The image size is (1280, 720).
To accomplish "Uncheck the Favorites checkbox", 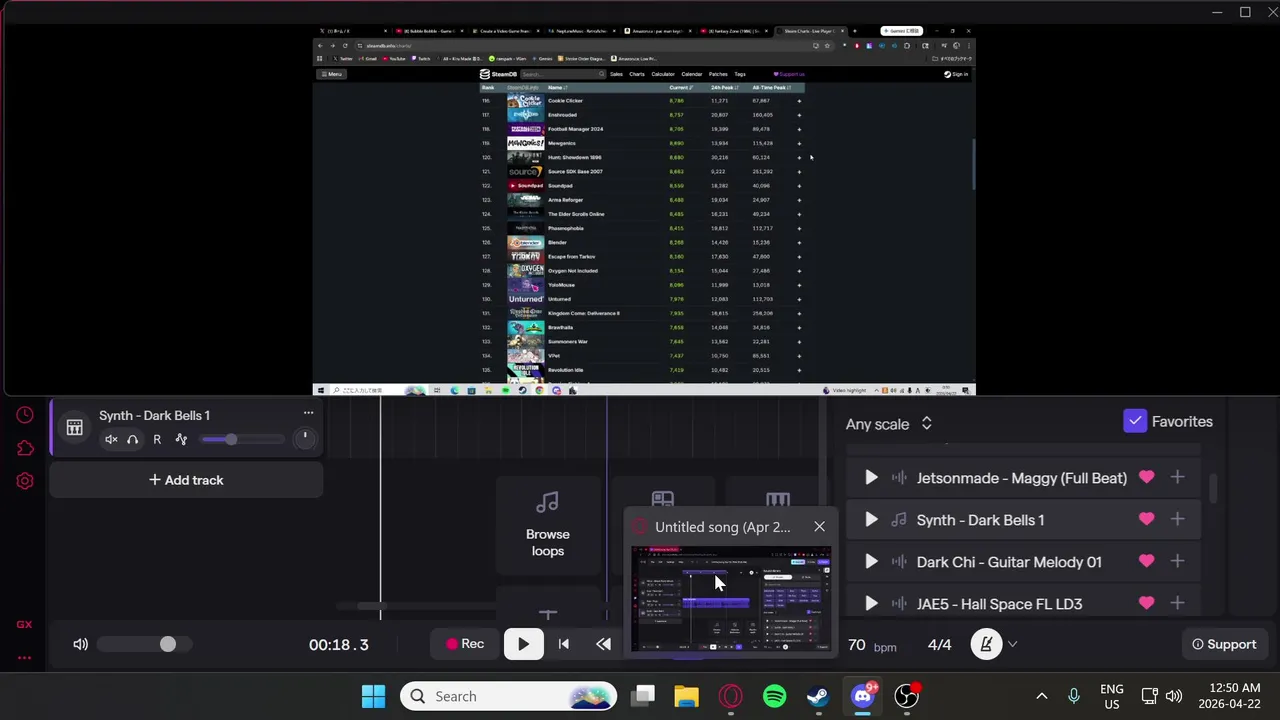I will [x=1135, y=421].
